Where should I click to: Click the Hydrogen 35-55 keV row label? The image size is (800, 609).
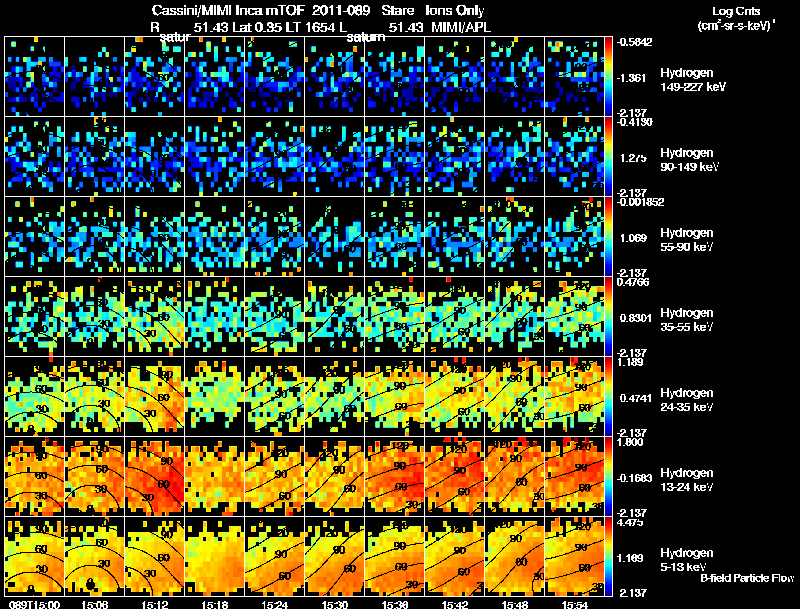(x=687, y=320)
